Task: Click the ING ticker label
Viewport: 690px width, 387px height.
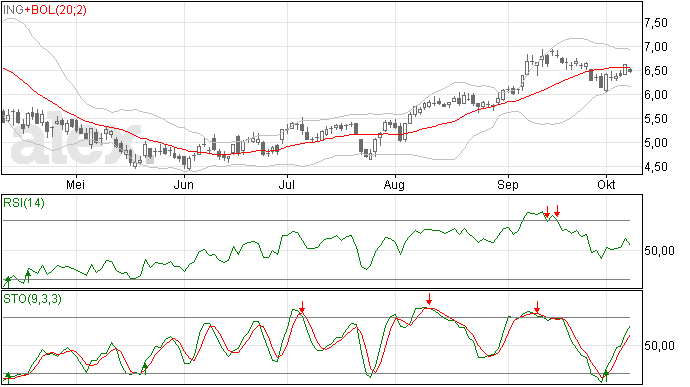Action: tap(14, 10)
